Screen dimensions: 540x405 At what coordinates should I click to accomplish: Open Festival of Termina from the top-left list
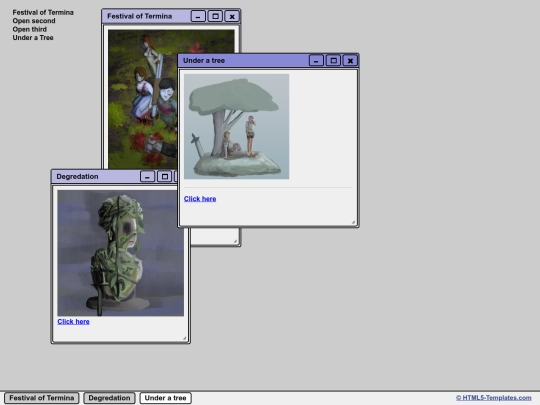pyautogui.click(x=43, y=12)
